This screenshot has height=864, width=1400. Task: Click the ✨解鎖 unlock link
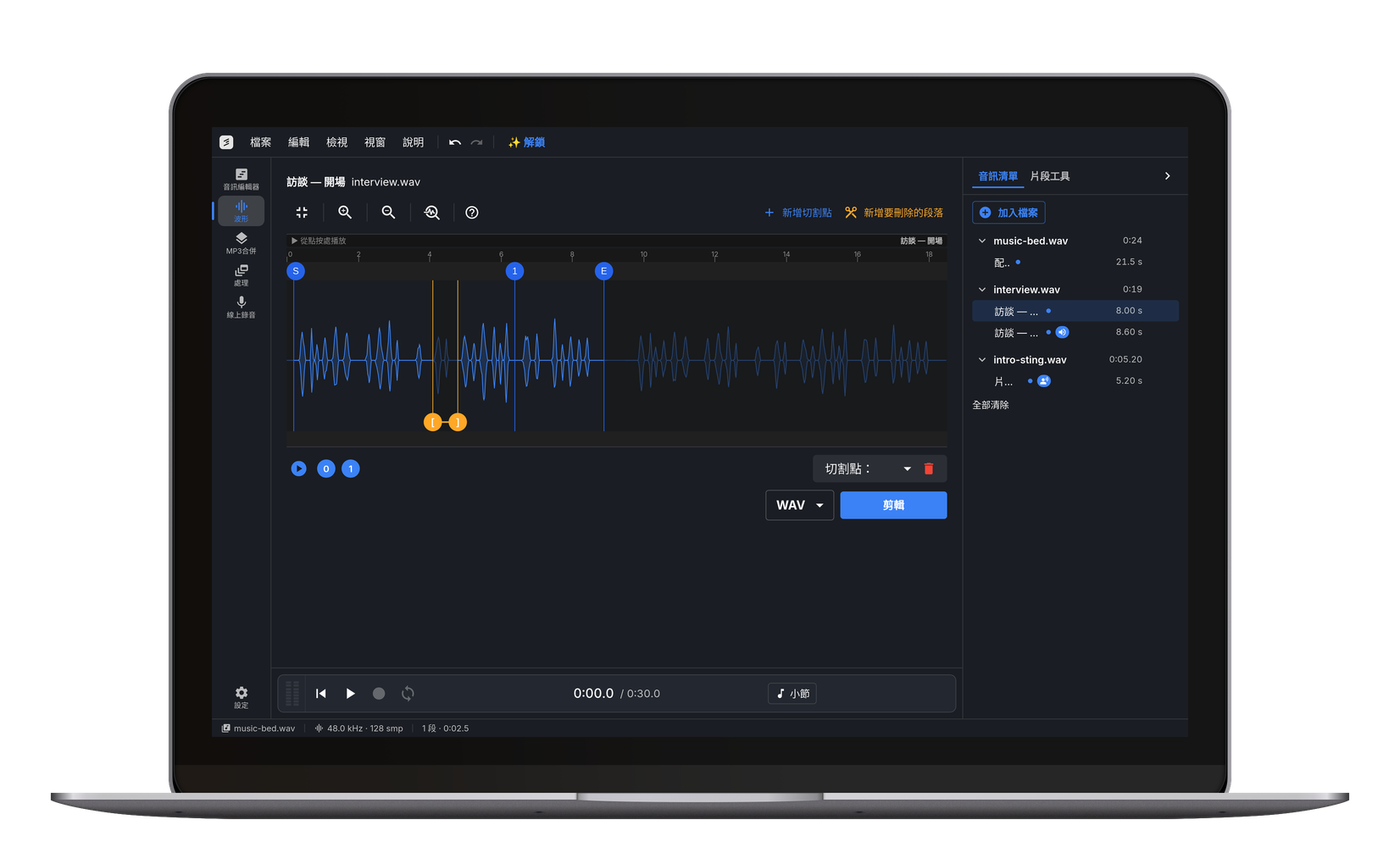526,142
